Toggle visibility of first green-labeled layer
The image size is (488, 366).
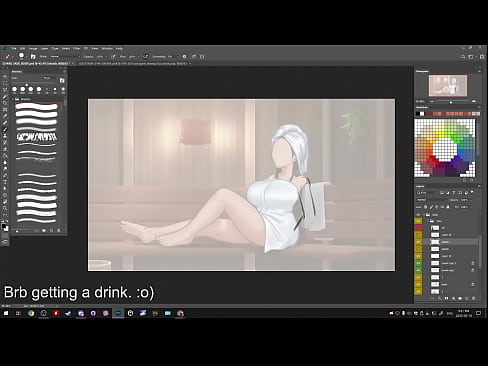(x=418, y=263)
